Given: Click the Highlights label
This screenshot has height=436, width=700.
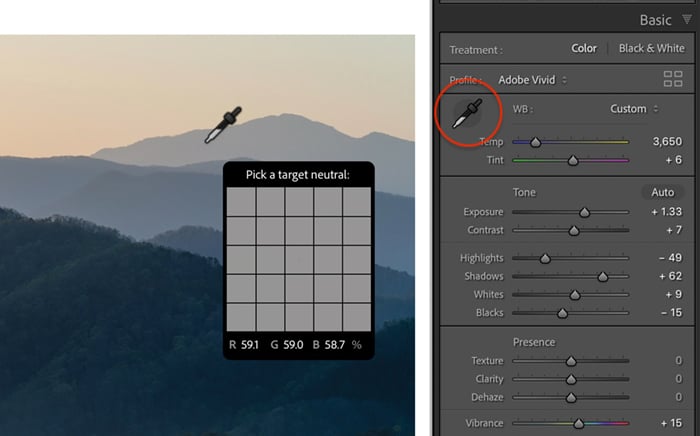Looking at the screenshot, I should [481, 258].
